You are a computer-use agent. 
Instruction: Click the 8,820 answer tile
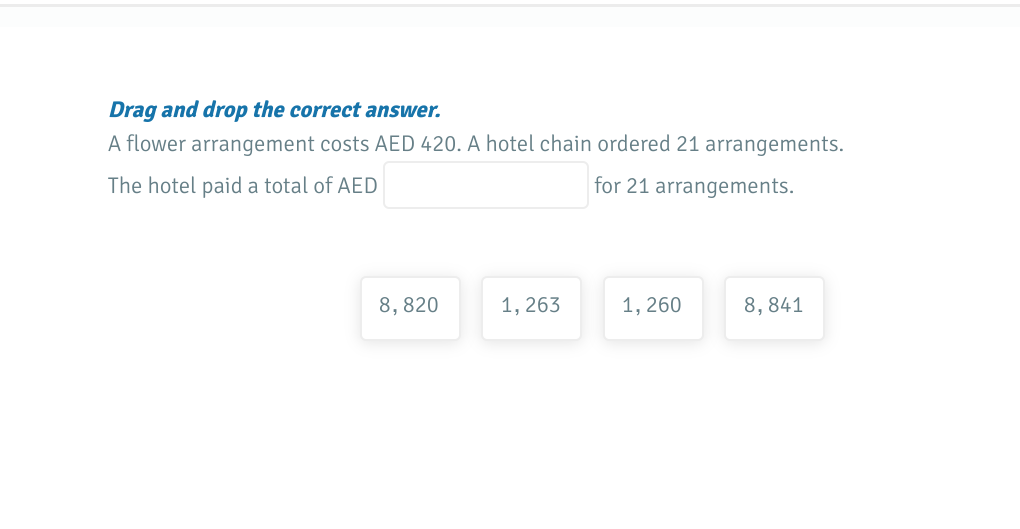(410, 307)
